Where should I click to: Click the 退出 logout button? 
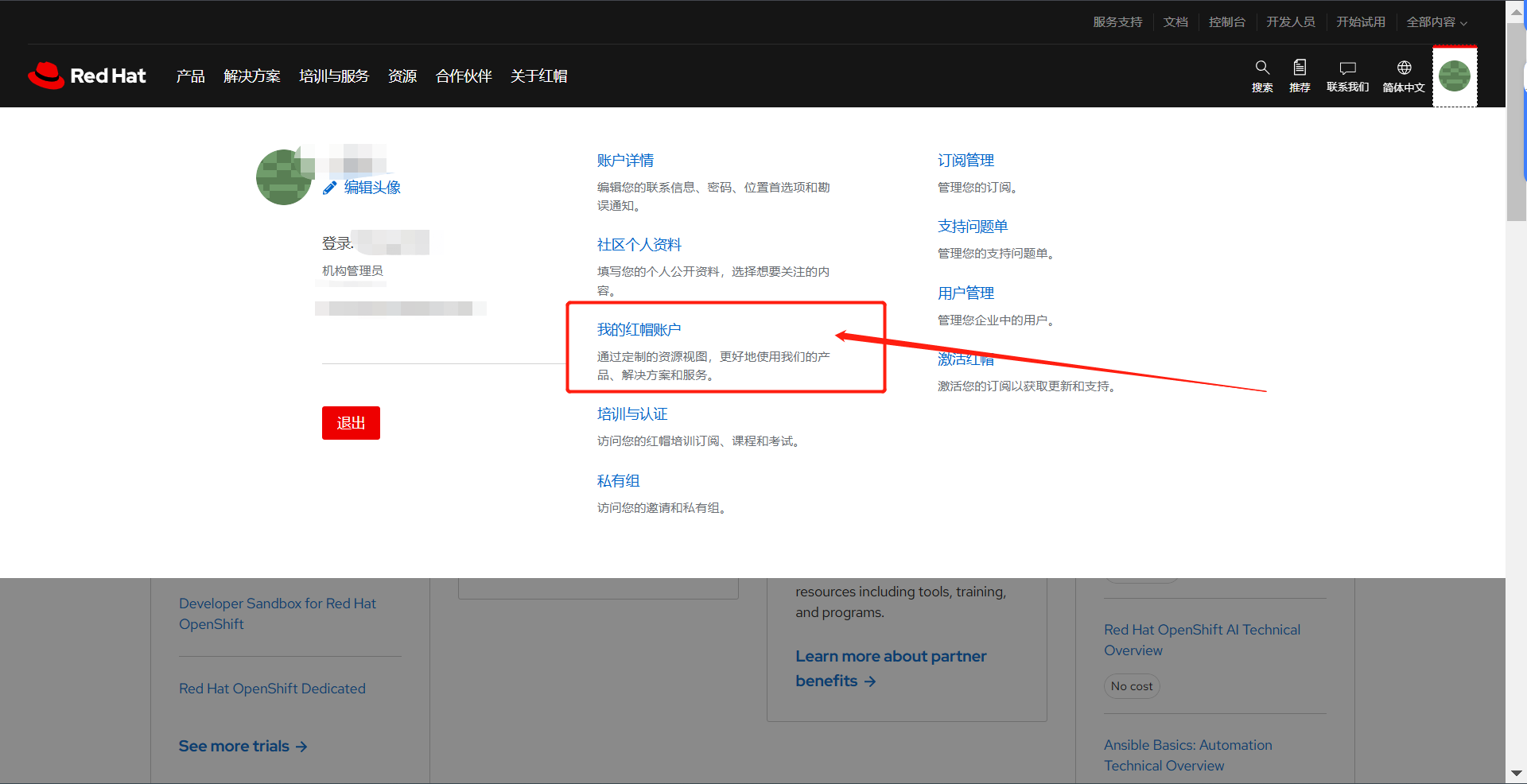click(x=350, y=423)
